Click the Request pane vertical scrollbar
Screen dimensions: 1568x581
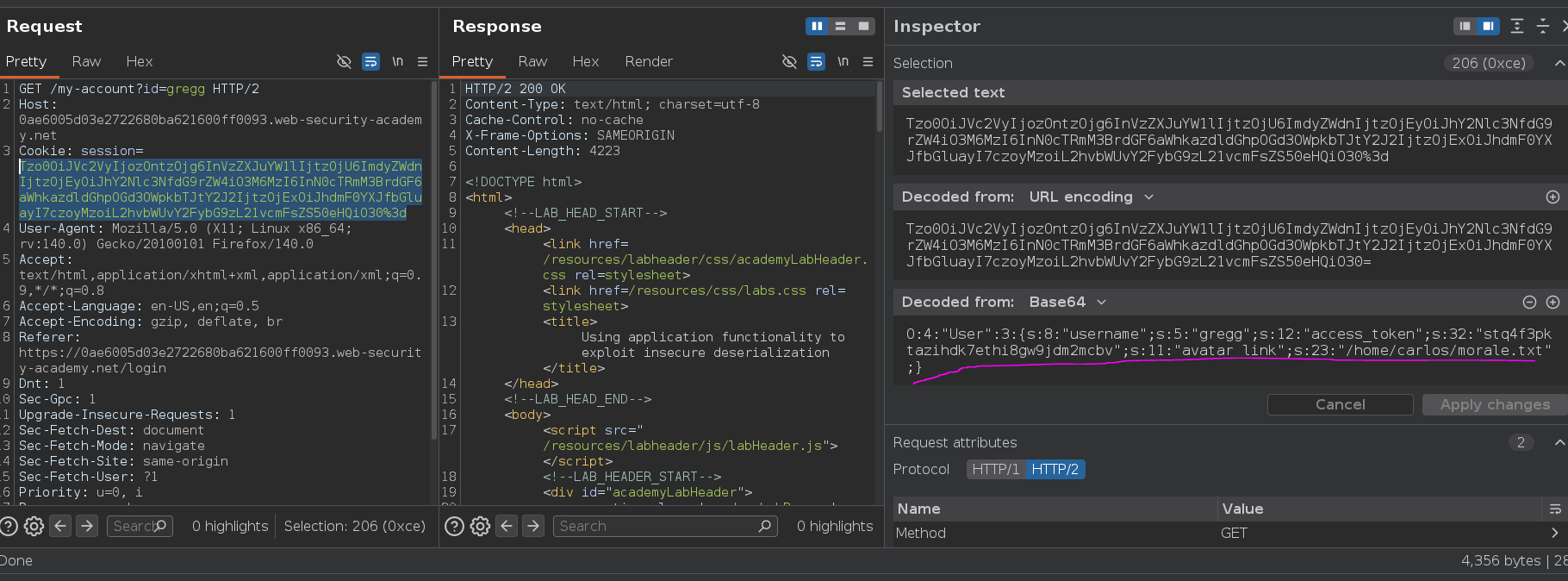click(x=433, y=259)
